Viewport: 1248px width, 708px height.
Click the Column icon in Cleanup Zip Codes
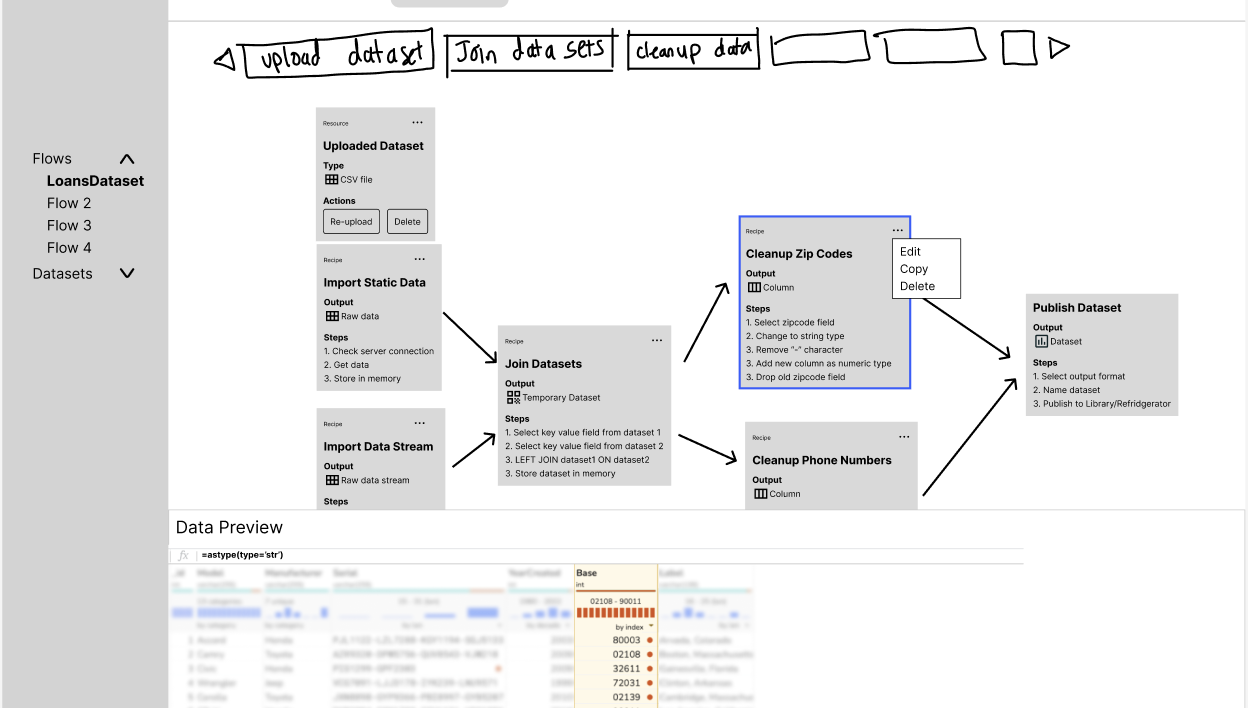click(x=754, y=287)
